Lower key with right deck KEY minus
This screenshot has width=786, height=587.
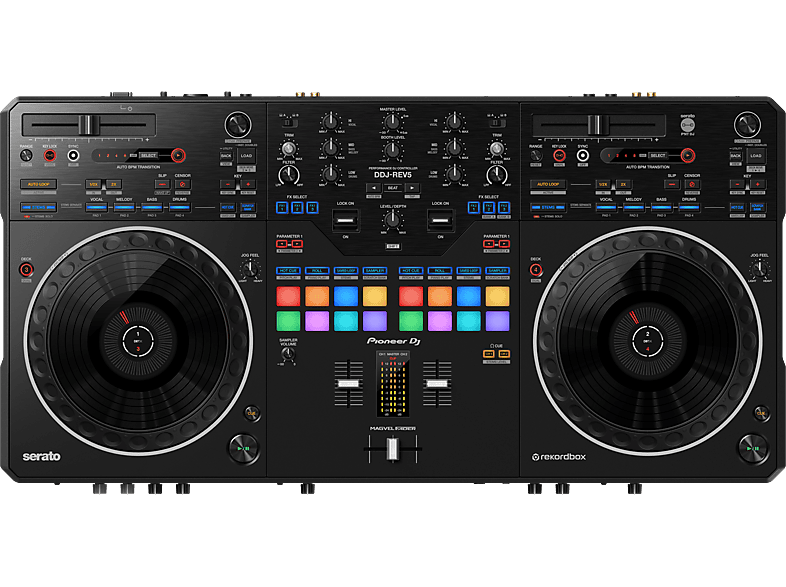point(737,184)
